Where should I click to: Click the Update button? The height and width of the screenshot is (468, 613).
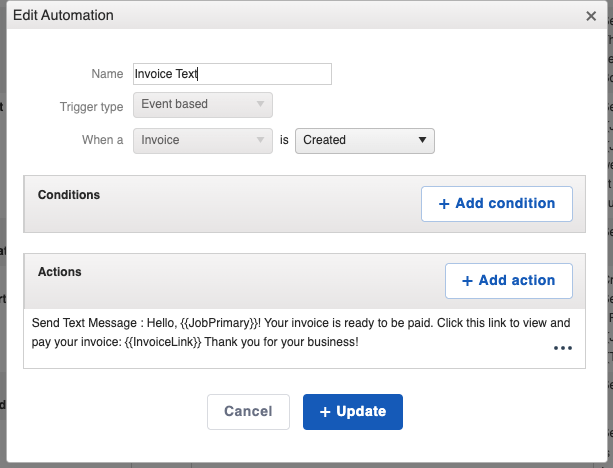point(353,412)
